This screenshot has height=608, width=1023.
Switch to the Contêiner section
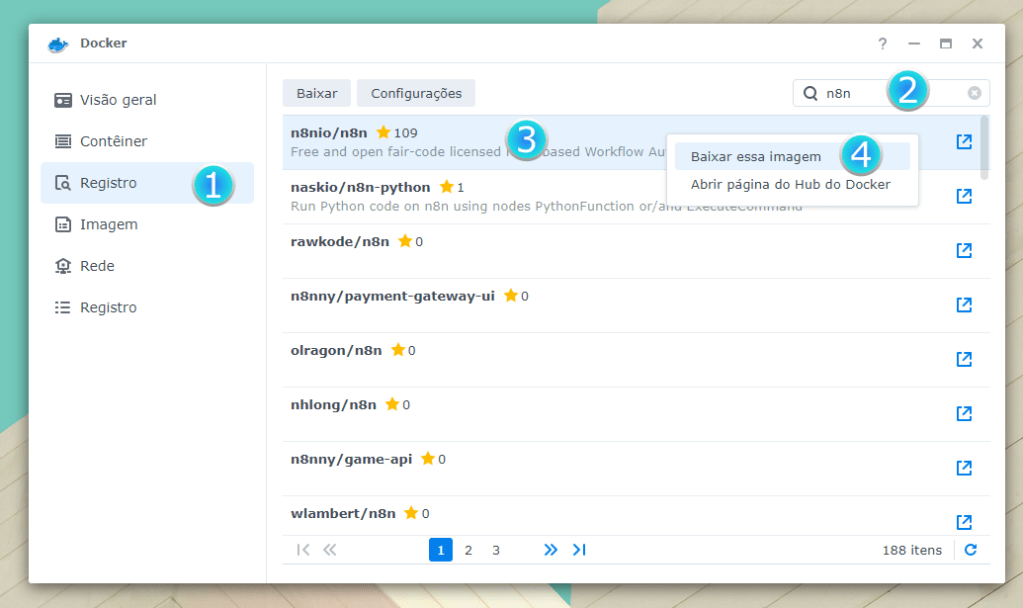click(x=113, y=142)
